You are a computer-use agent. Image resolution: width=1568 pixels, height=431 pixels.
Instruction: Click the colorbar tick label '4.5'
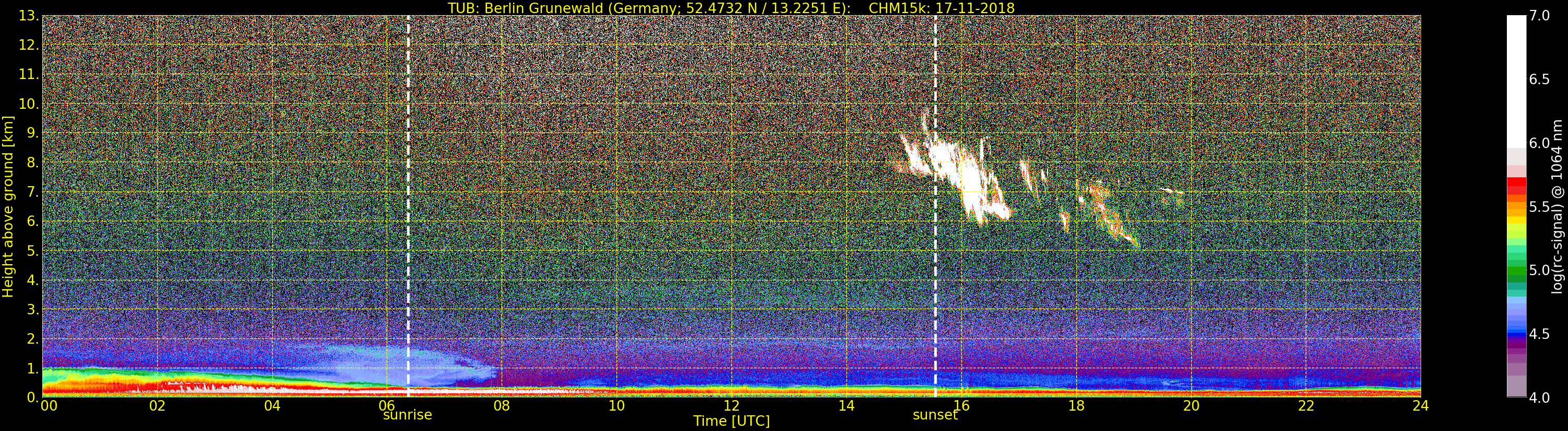[x=1539, y=334]
